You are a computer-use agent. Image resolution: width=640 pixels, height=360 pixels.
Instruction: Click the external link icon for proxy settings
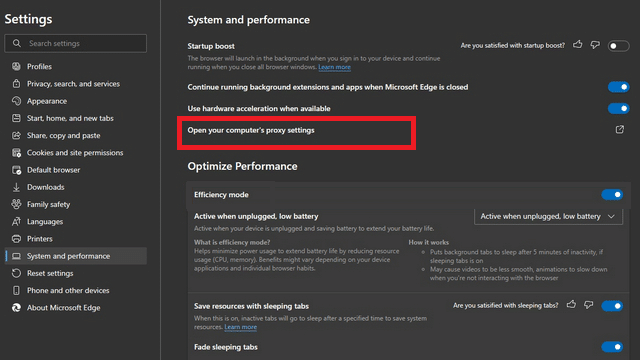(x=620, y=129)
